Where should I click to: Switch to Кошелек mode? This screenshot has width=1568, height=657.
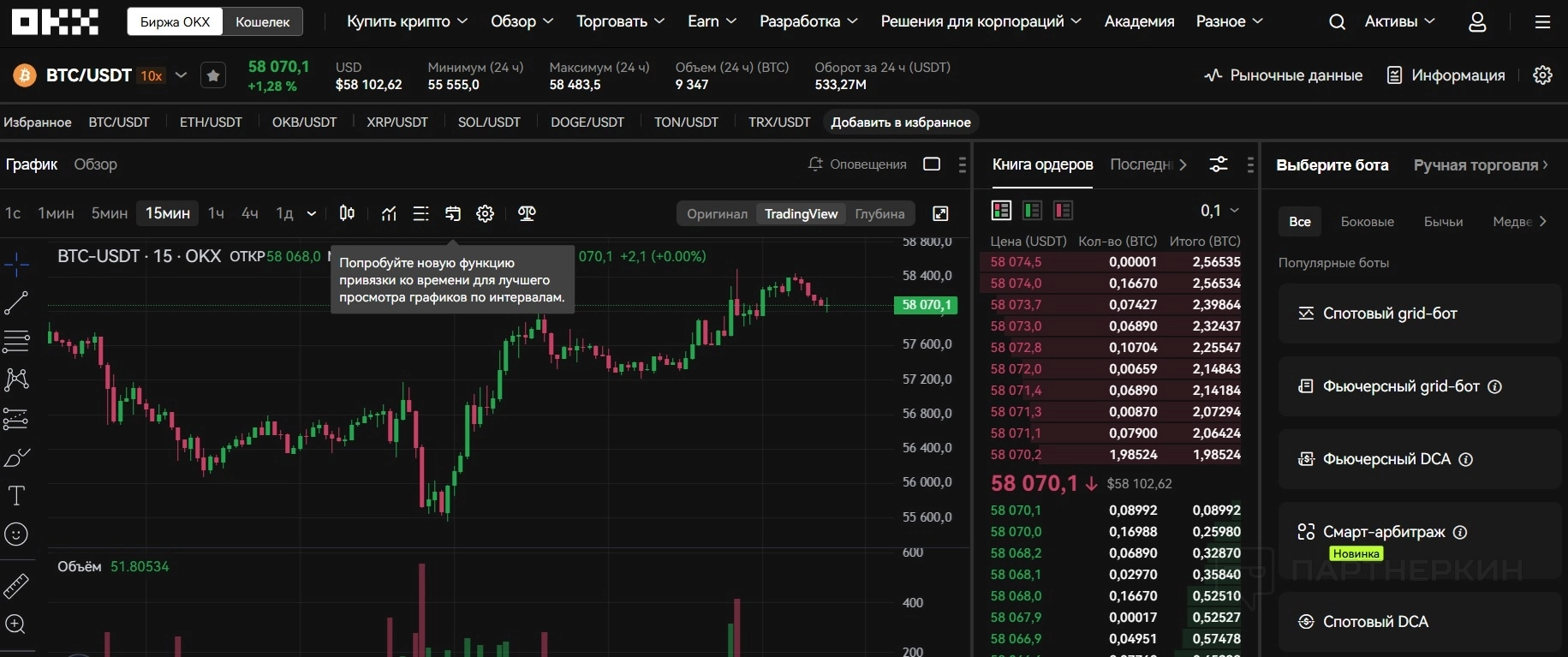[263, 21]
